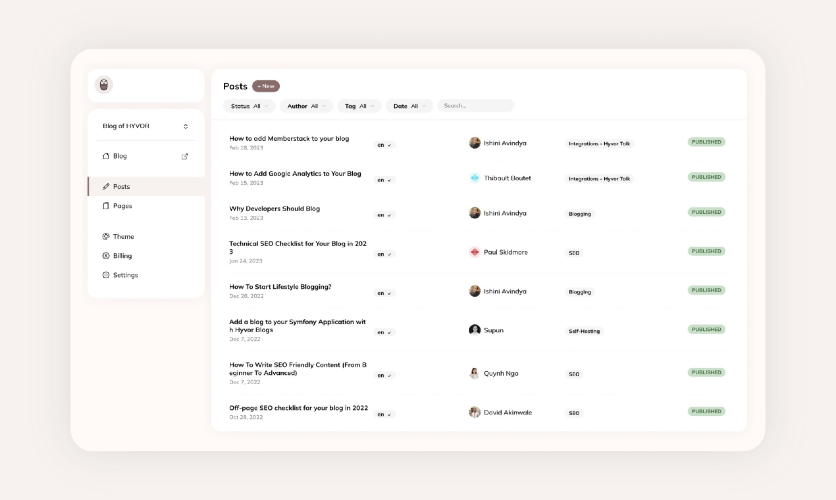
Task: Click the Hyvor Blogs logo icon
Action: coord(104,85)
